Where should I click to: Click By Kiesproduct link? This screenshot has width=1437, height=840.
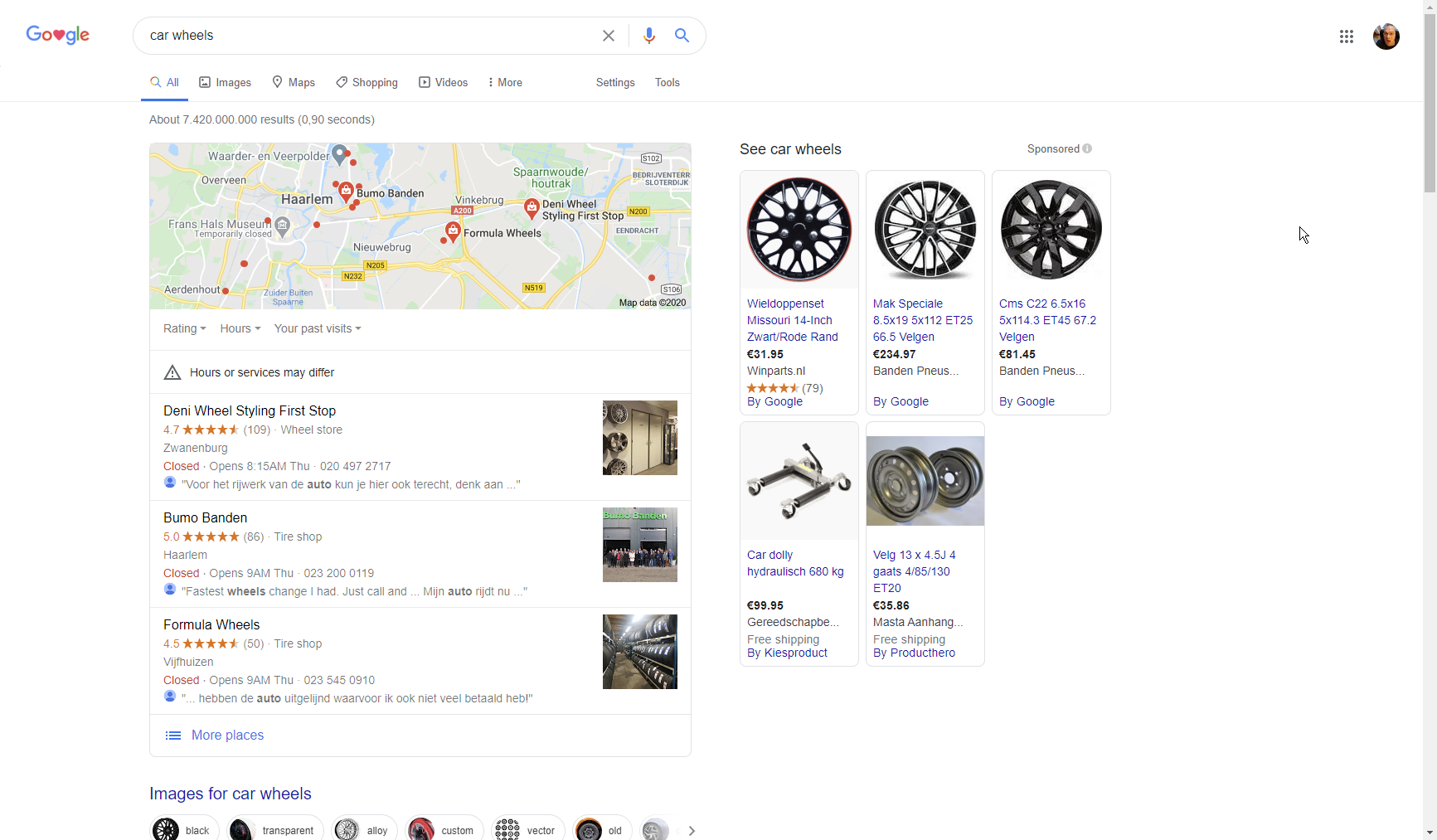[787, 653]
